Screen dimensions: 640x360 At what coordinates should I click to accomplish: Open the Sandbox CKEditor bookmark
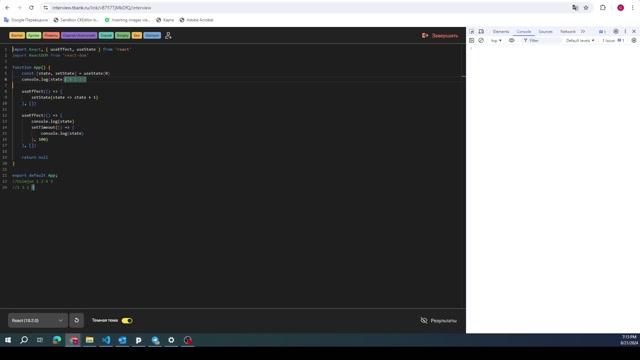(76, 20)
